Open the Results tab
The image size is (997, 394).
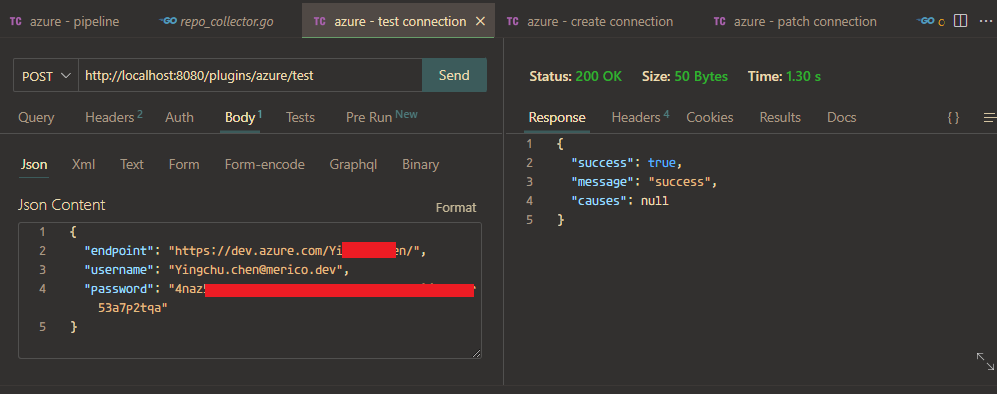(x=780, y=118)
